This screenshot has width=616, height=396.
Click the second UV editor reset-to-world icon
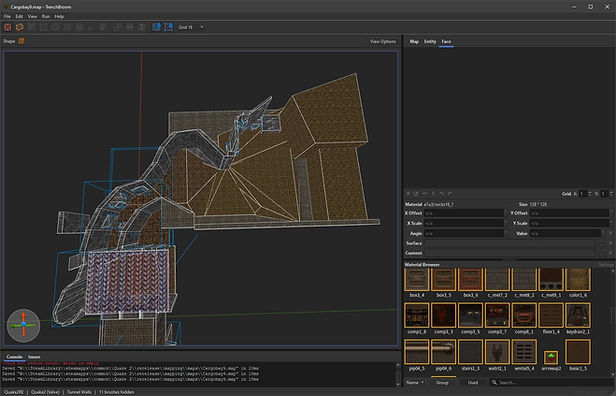coord(416,194)
